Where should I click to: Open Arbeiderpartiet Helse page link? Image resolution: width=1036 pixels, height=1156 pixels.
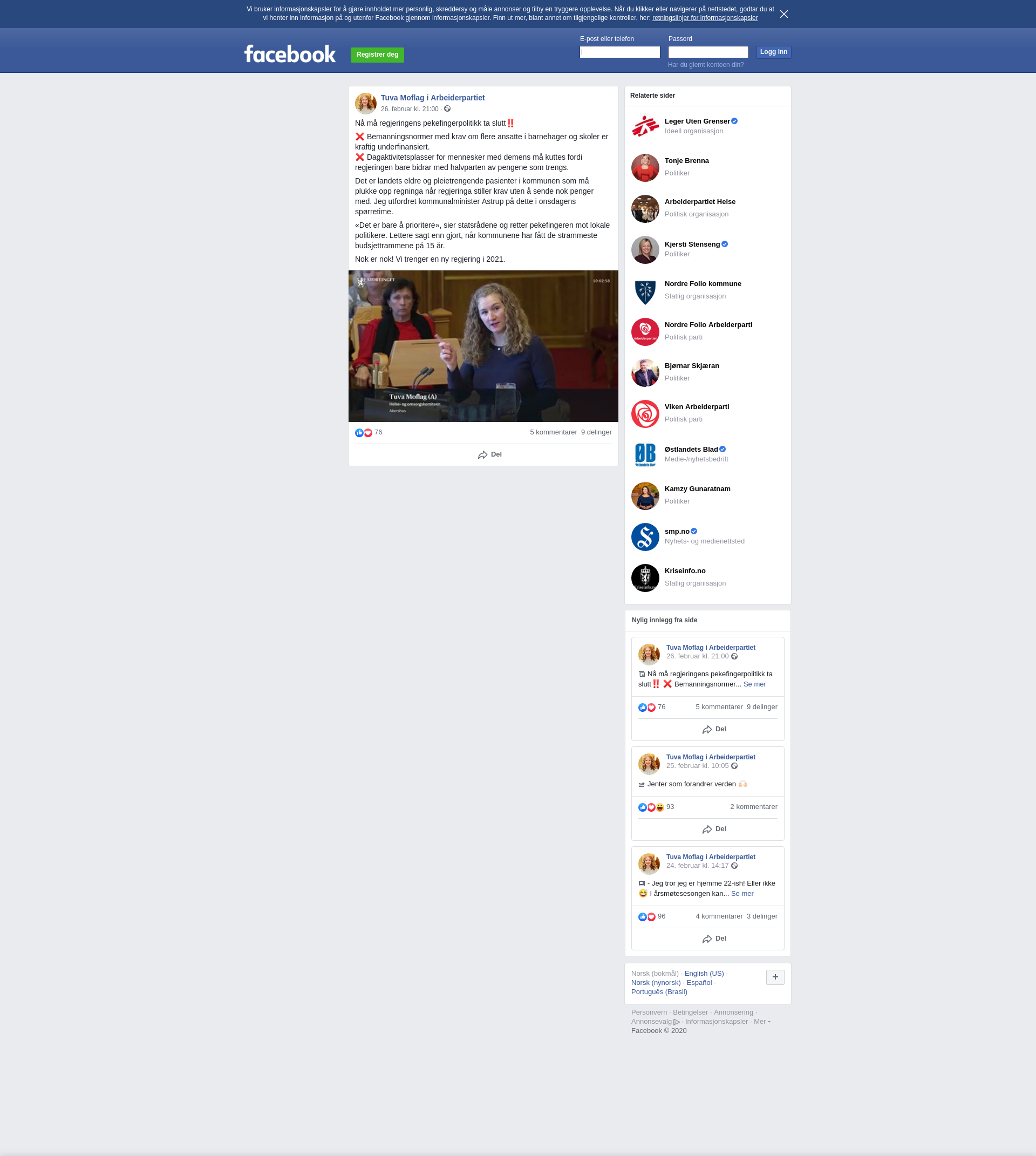(x=700, y=202)
